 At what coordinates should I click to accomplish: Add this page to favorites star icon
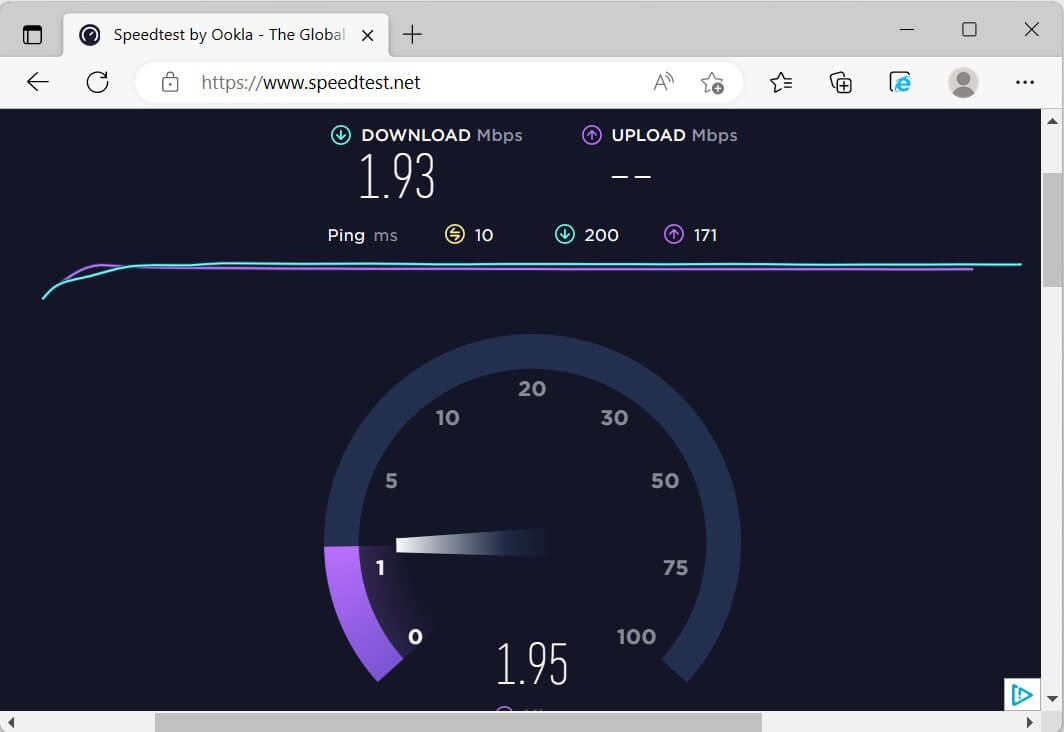pyautogui.click(x=712, y=82)
